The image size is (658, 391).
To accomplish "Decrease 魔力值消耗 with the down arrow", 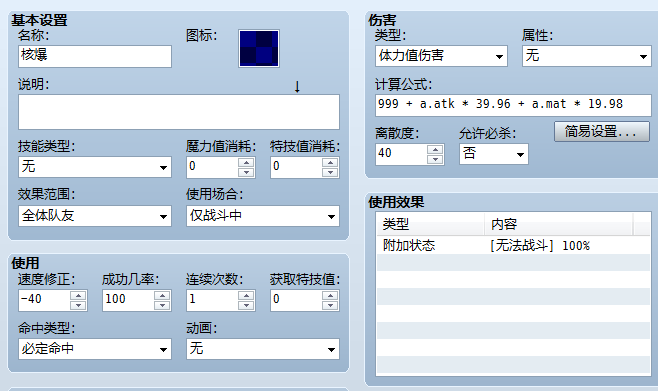I will pos(246,172).
